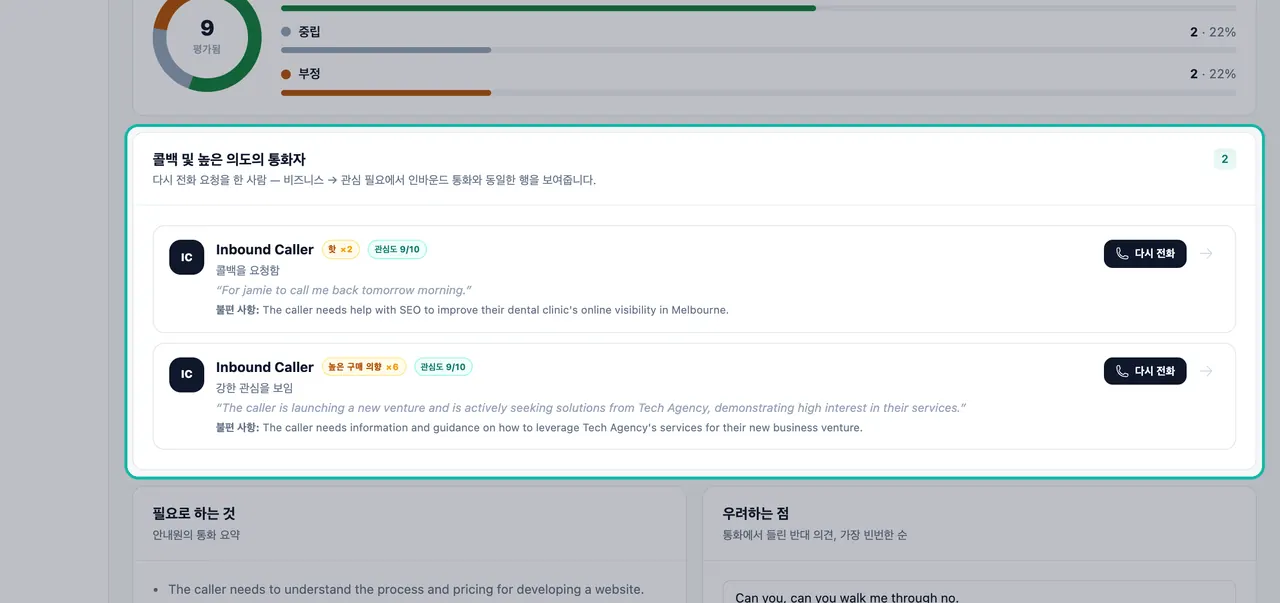
Task: Click the gray dot beside 중립
Action: [x=286, y=32]
